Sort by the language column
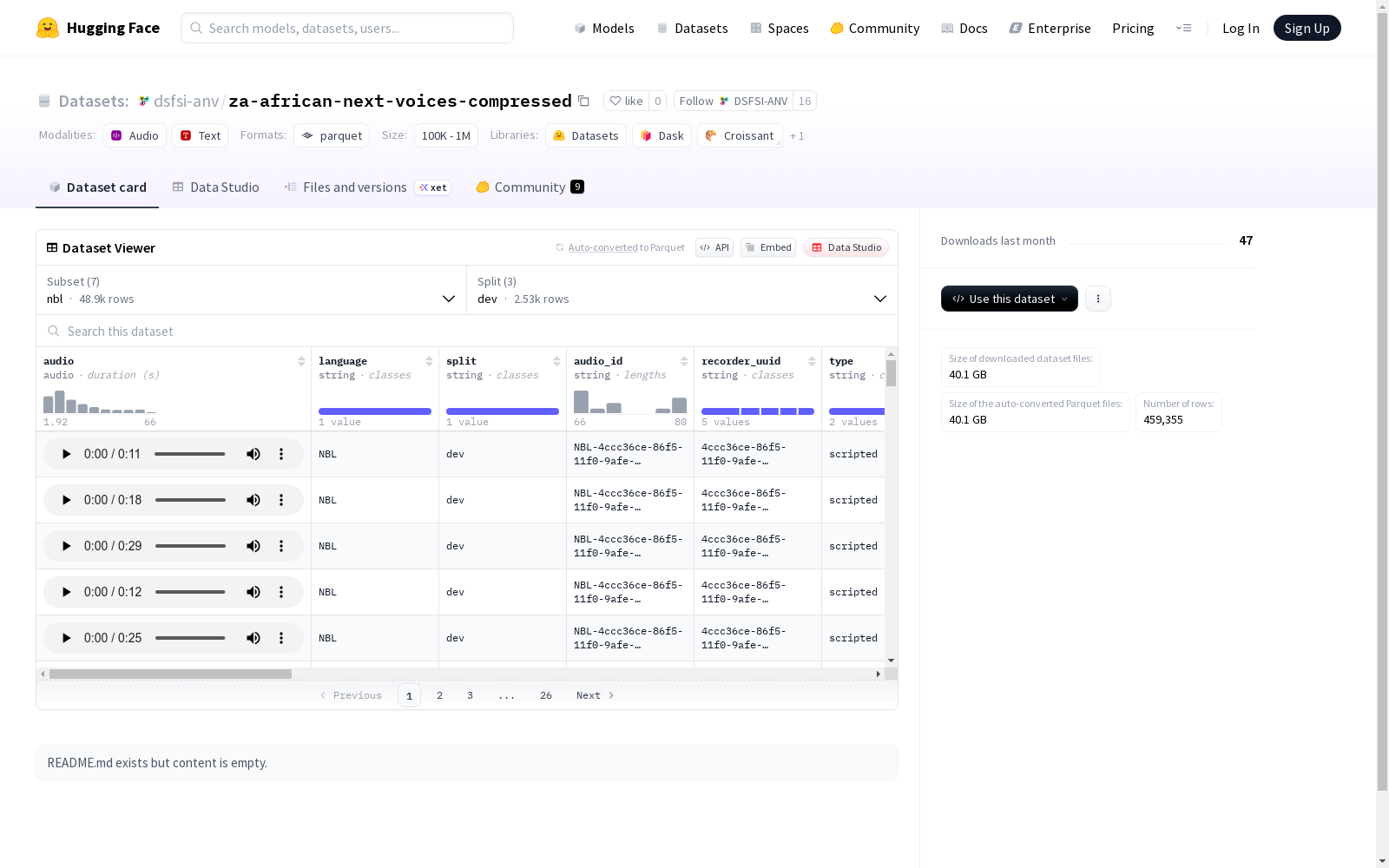The height and width of the screenshot is (868, 1389). (x=429, y=361)
